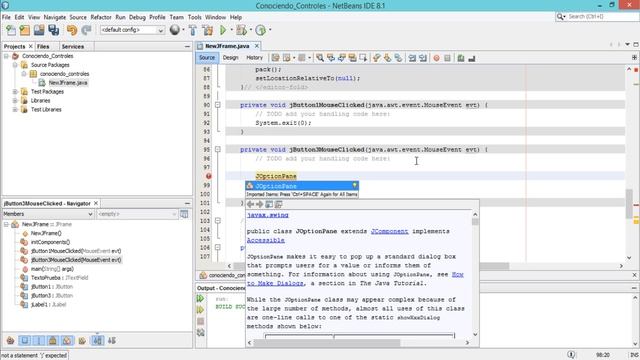Open the Refactor menu
This screenshot has height=360, width=640.
pos(101,17)
